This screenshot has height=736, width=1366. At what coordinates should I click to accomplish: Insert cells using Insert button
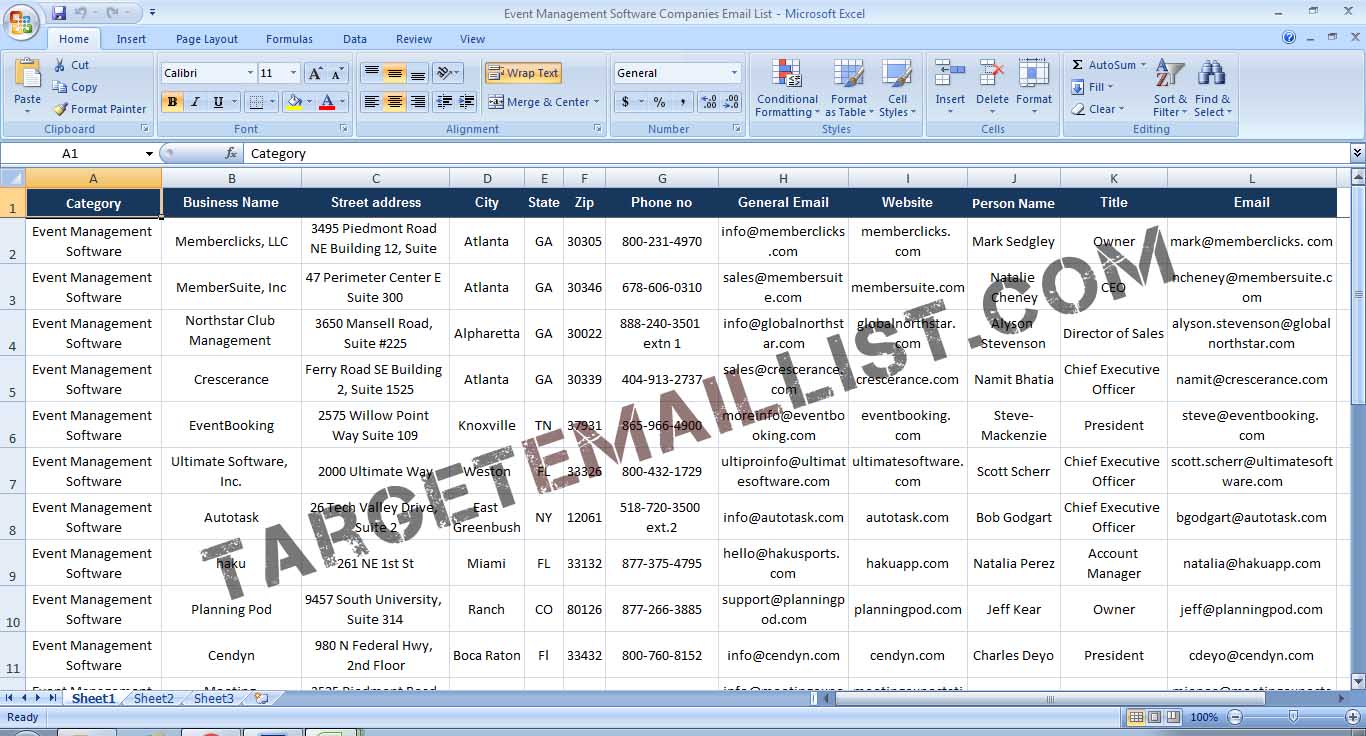pos(950,88)
